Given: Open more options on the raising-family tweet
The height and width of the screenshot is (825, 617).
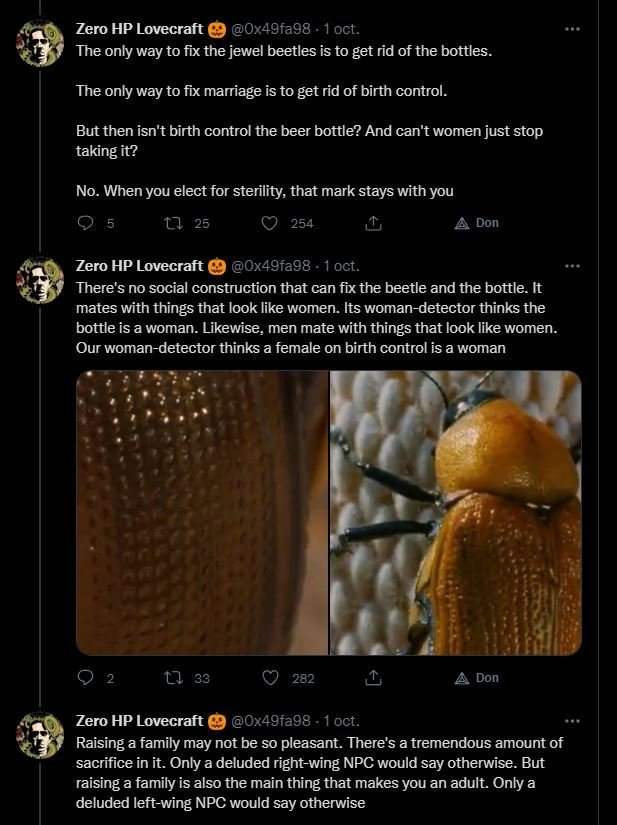Looking at the screenshot, I should tap(572, 721).
